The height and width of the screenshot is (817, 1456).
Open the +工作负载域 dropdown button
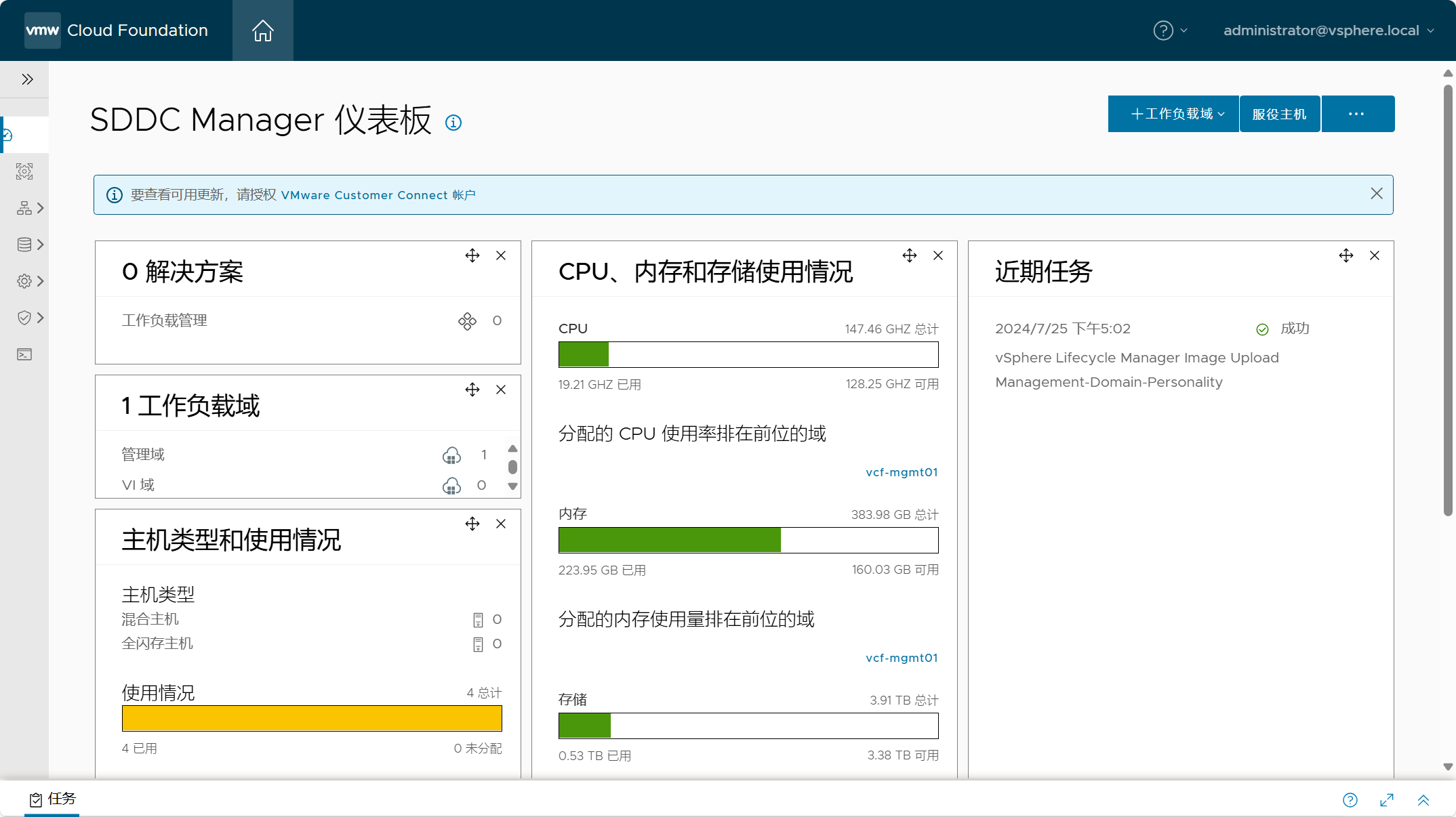coord(1173,114)
